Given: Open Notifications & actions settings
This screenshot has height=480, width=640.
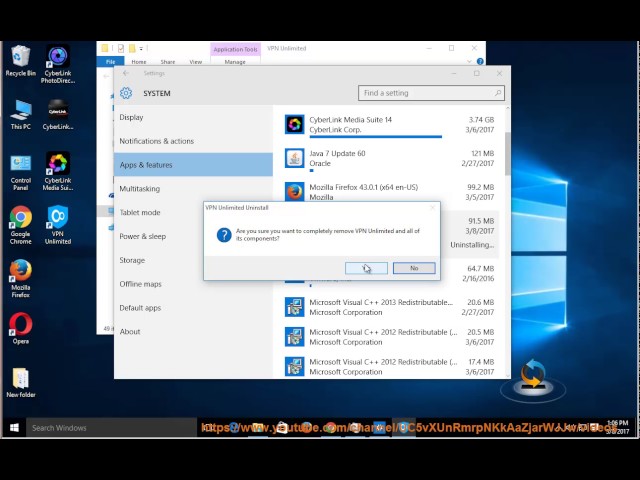Looking at the screenshot, I should click(x=157, y=141).
